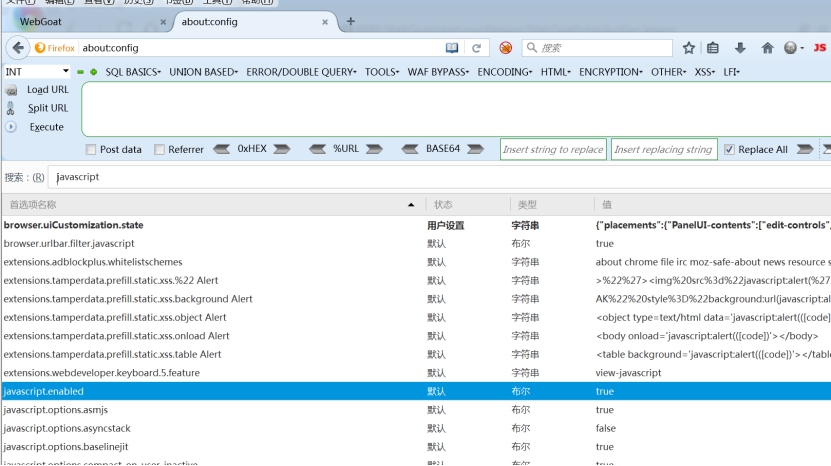831x466 pixels.
Task: Click the browser search box
Action: pyautogui.click(x=597, y=48)
